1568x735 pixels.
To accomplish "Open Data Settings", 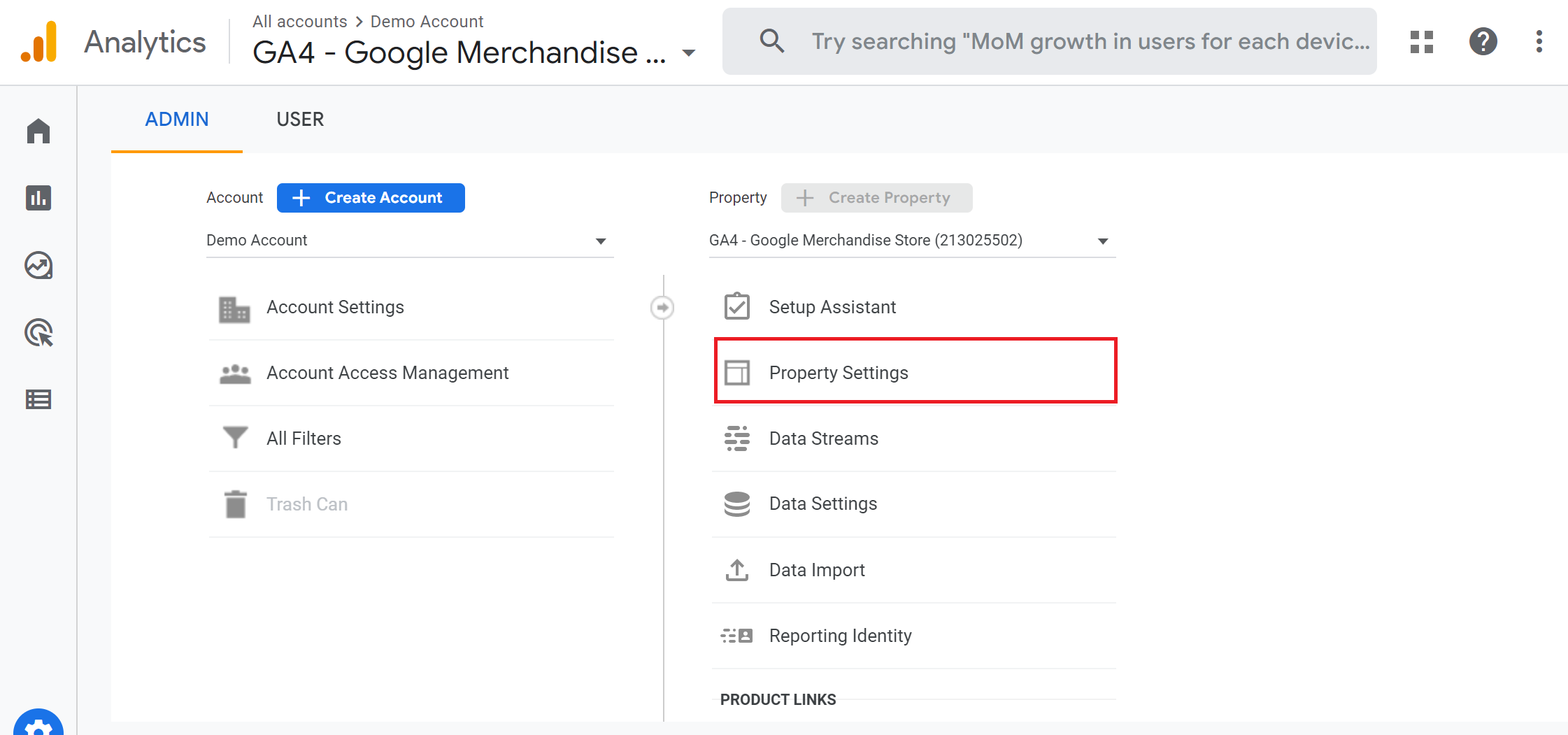I will (914, 504).
